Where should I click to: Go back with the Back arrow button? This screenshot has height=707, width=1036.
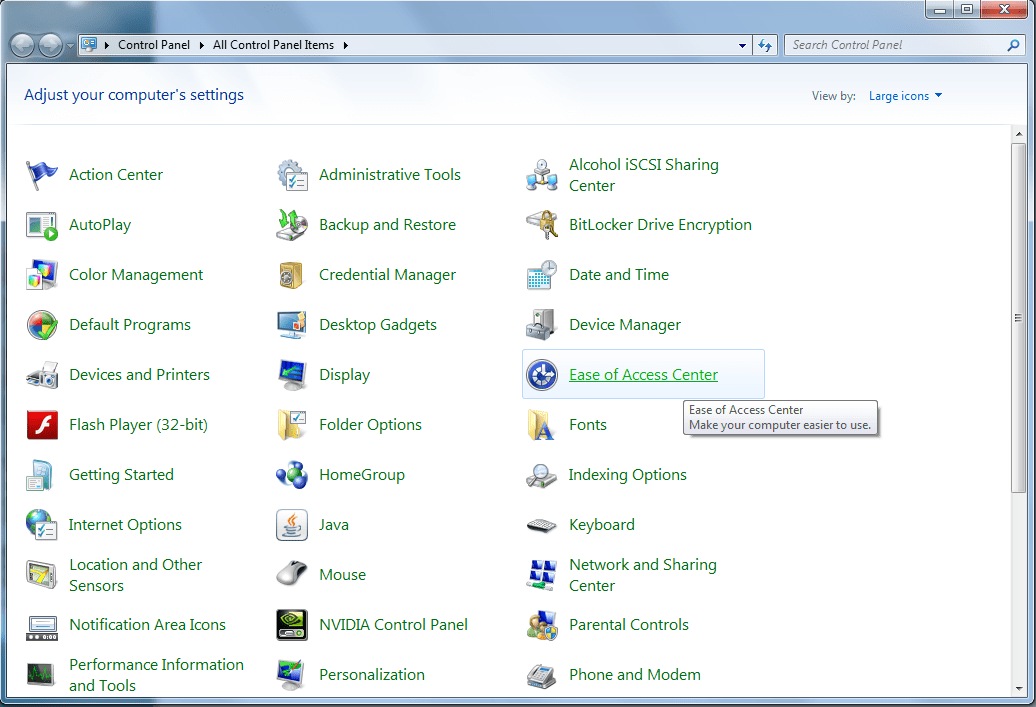pyautogui.click(x=22, y=46)
